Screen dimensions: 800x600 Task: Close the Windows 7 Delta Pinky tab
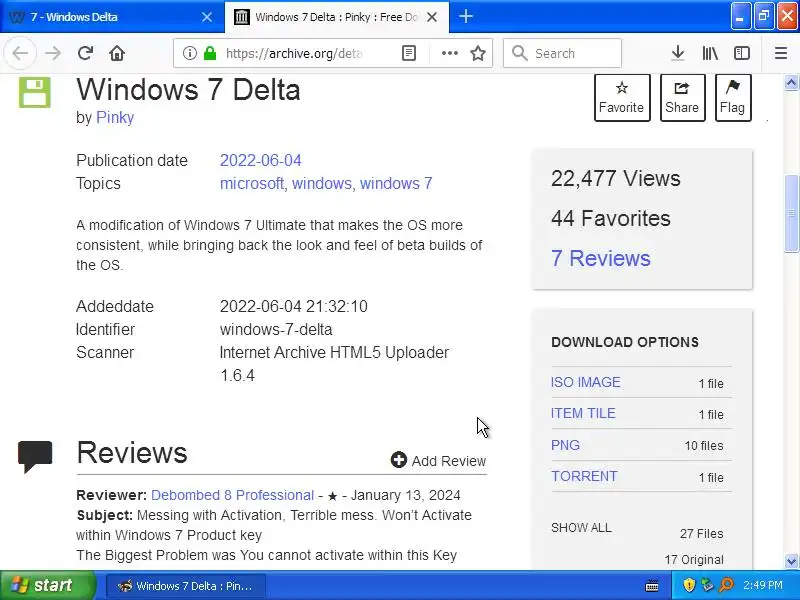pos(432,17)
